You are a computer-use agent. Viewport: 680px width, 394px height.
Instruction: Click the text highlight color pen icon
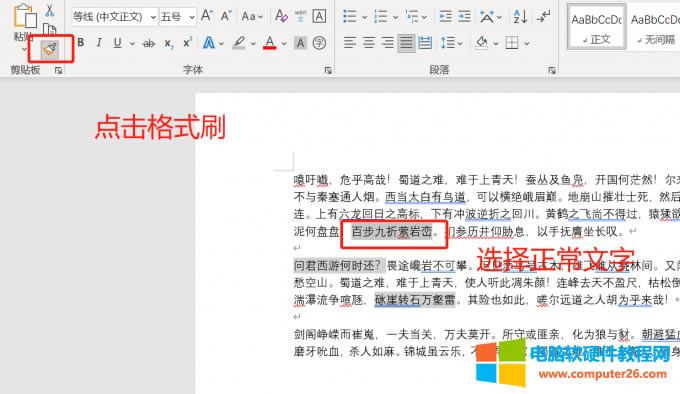point(239,43)
